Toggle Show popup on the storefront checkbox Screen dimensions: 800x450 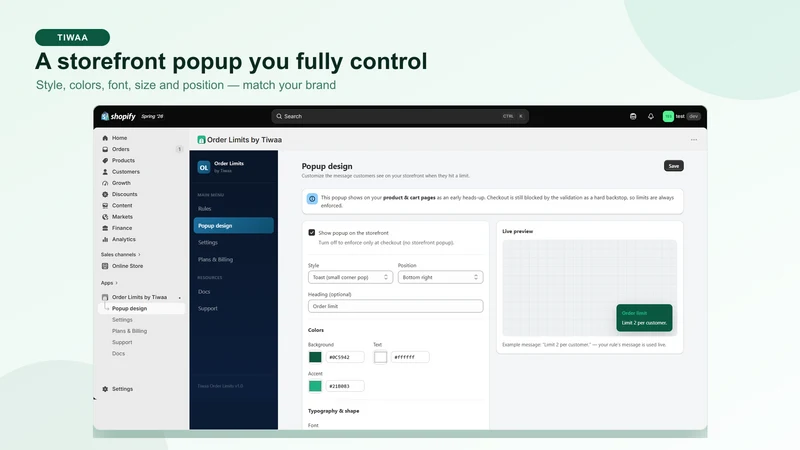312,233
